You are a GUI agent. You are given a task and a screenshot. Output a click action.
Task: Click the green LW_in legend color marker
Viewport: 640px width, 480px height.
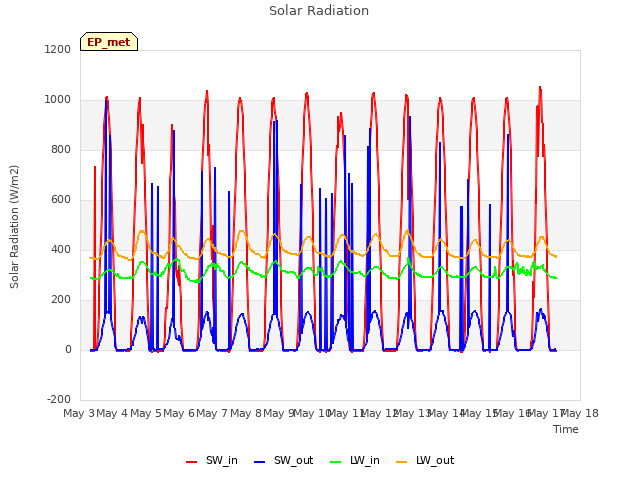(x=335, y=462)
